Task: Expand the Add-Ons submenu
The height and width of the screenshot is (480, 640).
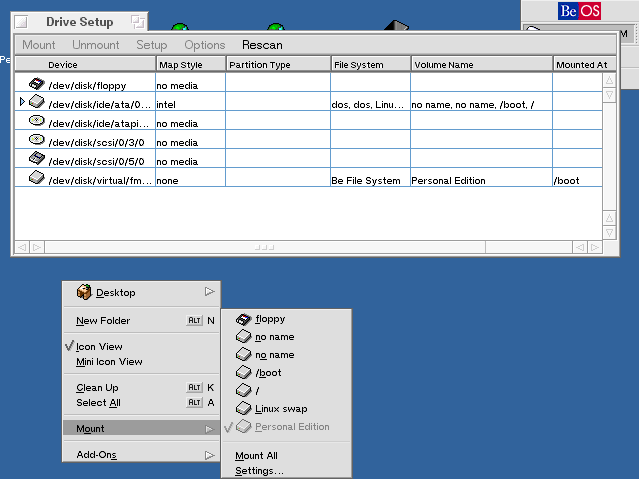Action: click(x=209, y=455)
